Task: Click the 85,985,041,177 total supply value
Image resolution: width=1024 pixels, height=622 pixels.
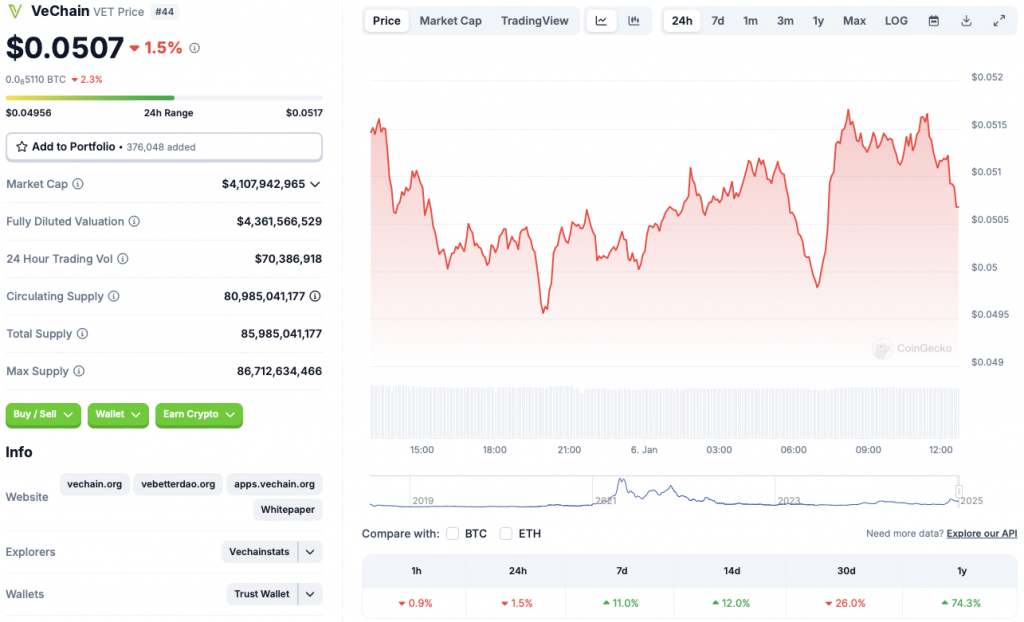Action: pyautogui.click(x=281, y=334)
